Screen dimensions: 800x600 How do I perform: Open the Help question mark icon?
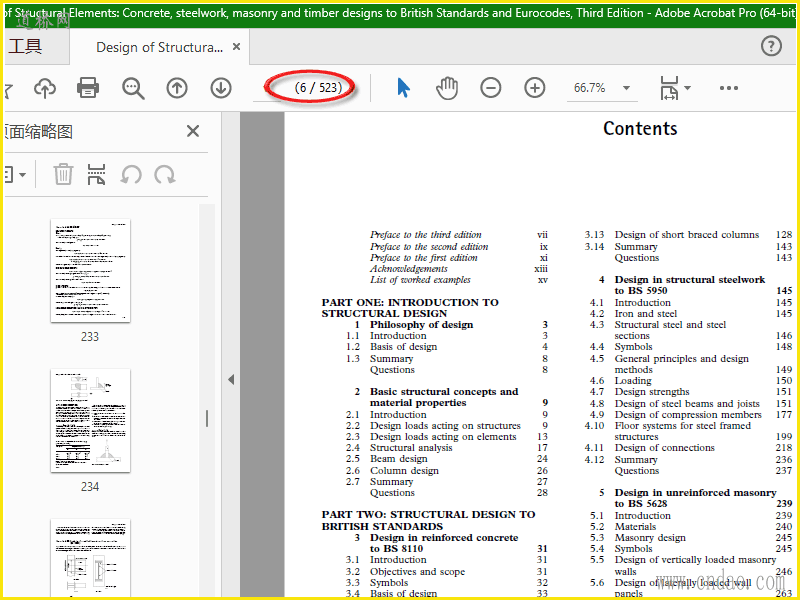[771, 46]
